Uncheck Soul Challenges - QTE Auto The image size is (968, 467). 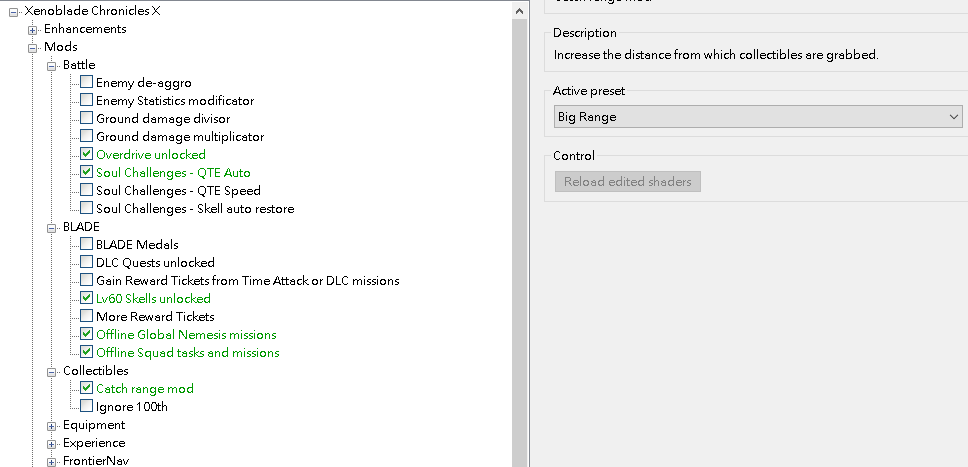point(86,172)
